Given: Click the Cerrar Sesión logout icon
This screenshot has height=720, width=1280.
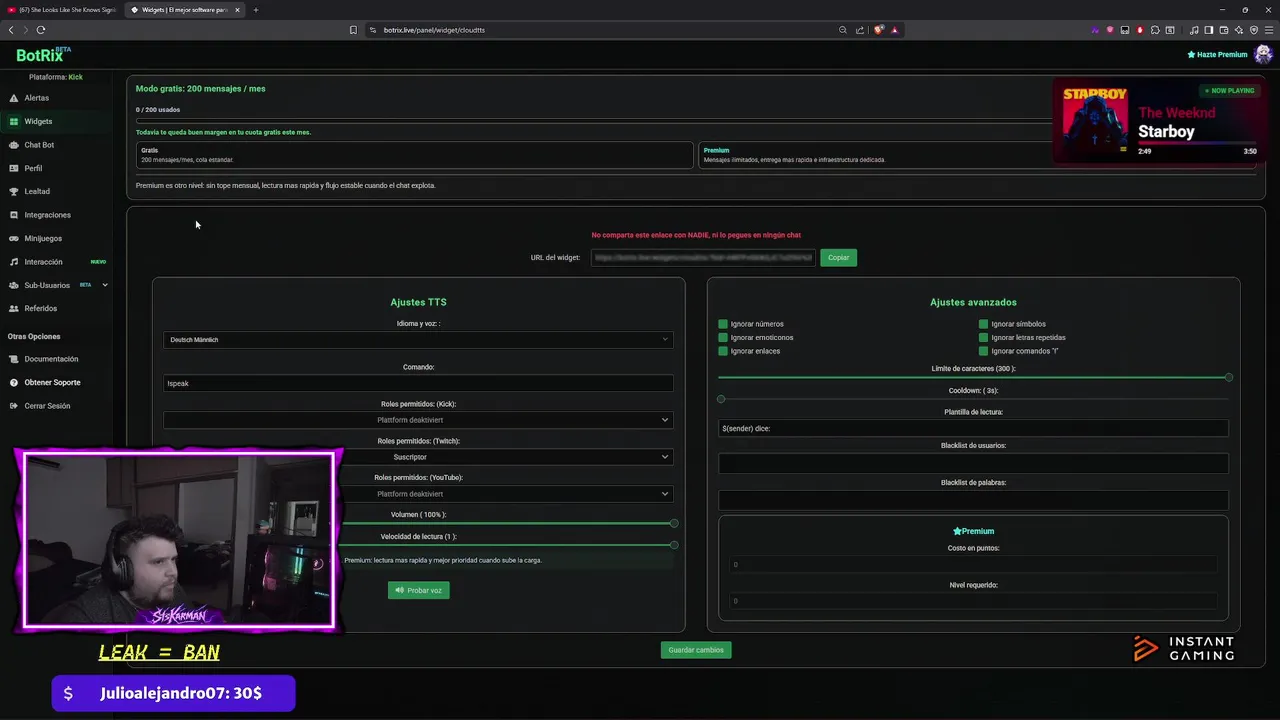Looking at the screenshot, I should (x=14, y=406).
